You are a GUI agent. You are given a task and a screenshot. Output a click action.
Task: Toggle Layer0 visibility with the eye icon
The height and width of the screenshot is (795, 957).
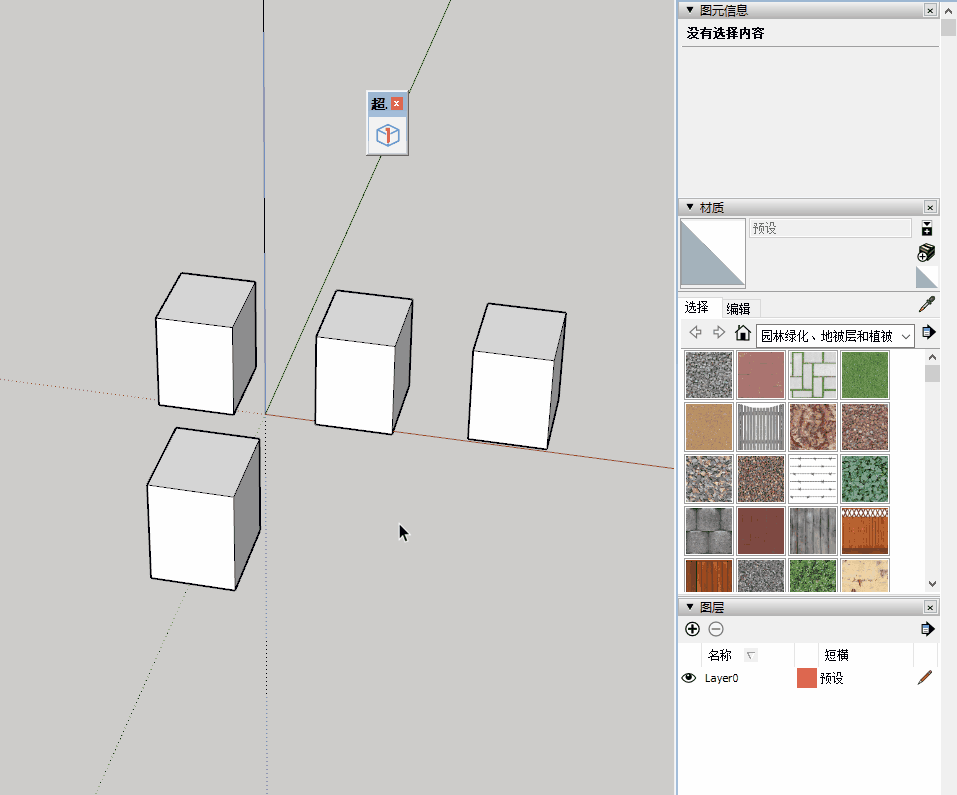(x=689, y=678)
